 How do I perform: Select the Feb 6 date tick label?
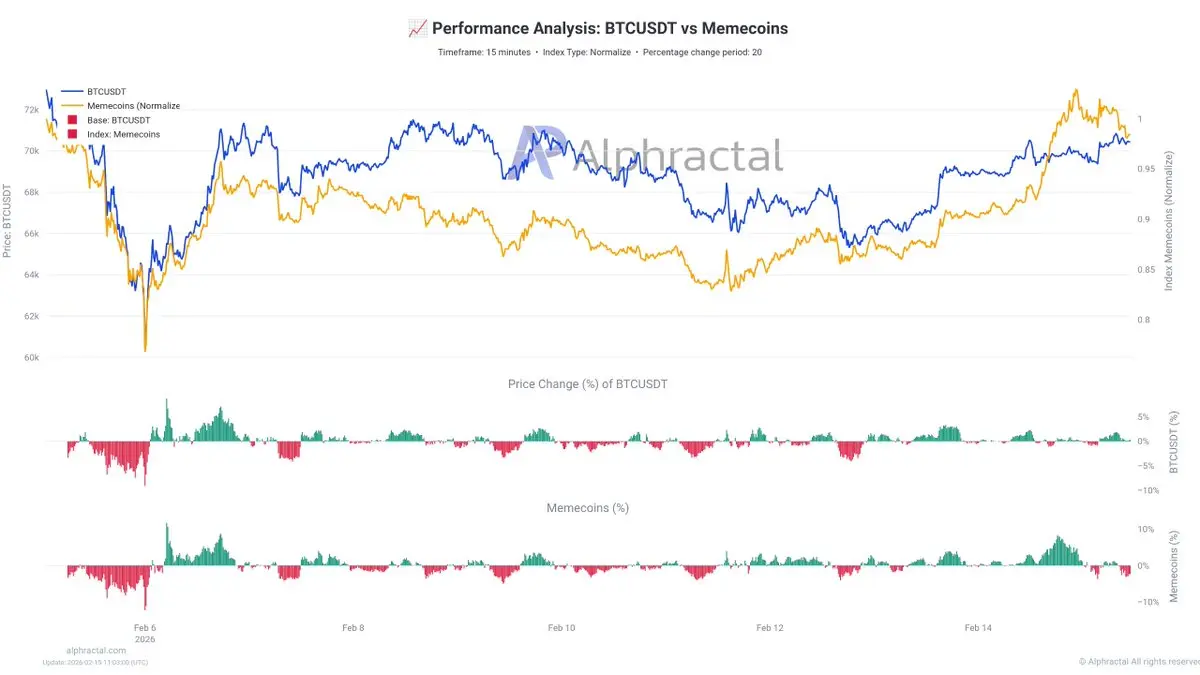click(x=145, y=628)
